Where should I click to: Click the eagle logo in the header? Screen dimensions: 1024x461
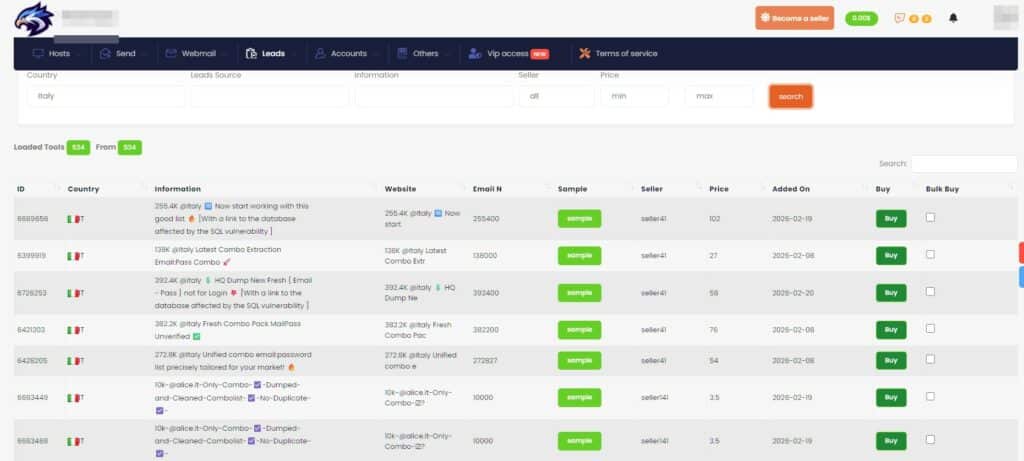point(34,20)
